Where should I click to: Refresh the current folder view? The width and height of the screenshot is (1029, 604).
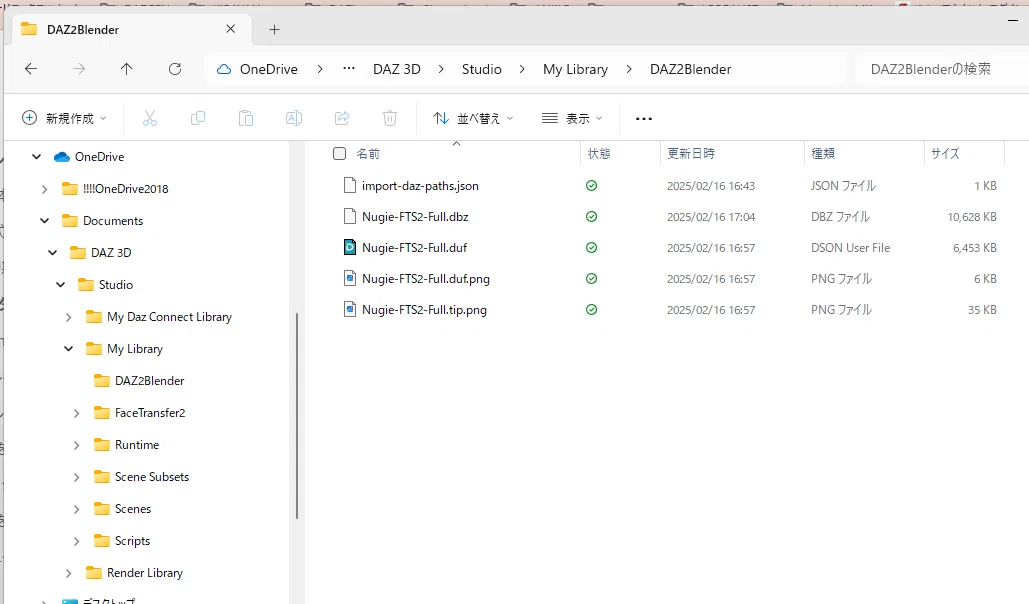click(x=175, y=69)
